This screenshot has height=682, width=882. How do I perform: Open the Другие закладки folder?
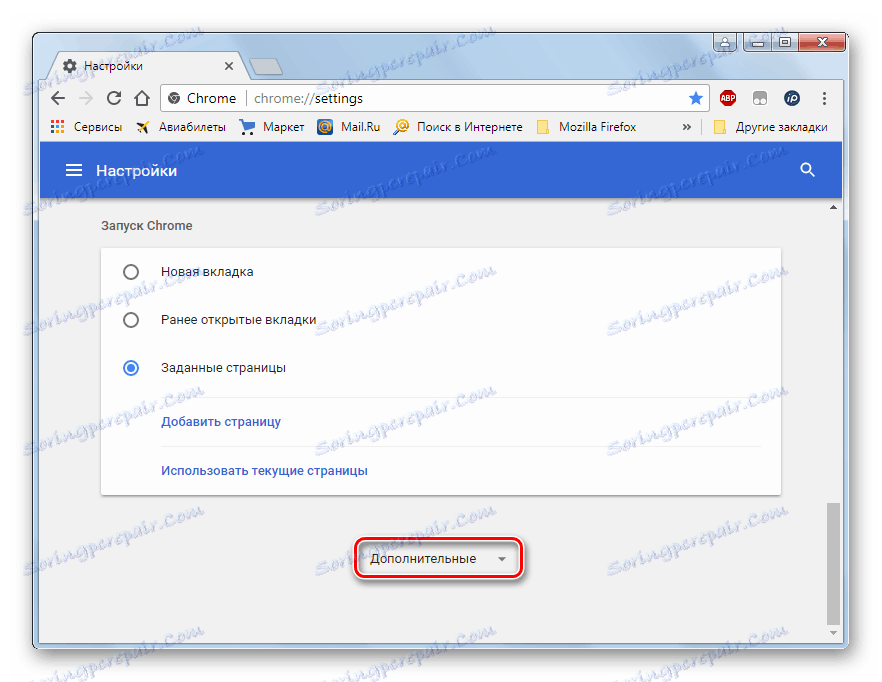click(770, 127)
